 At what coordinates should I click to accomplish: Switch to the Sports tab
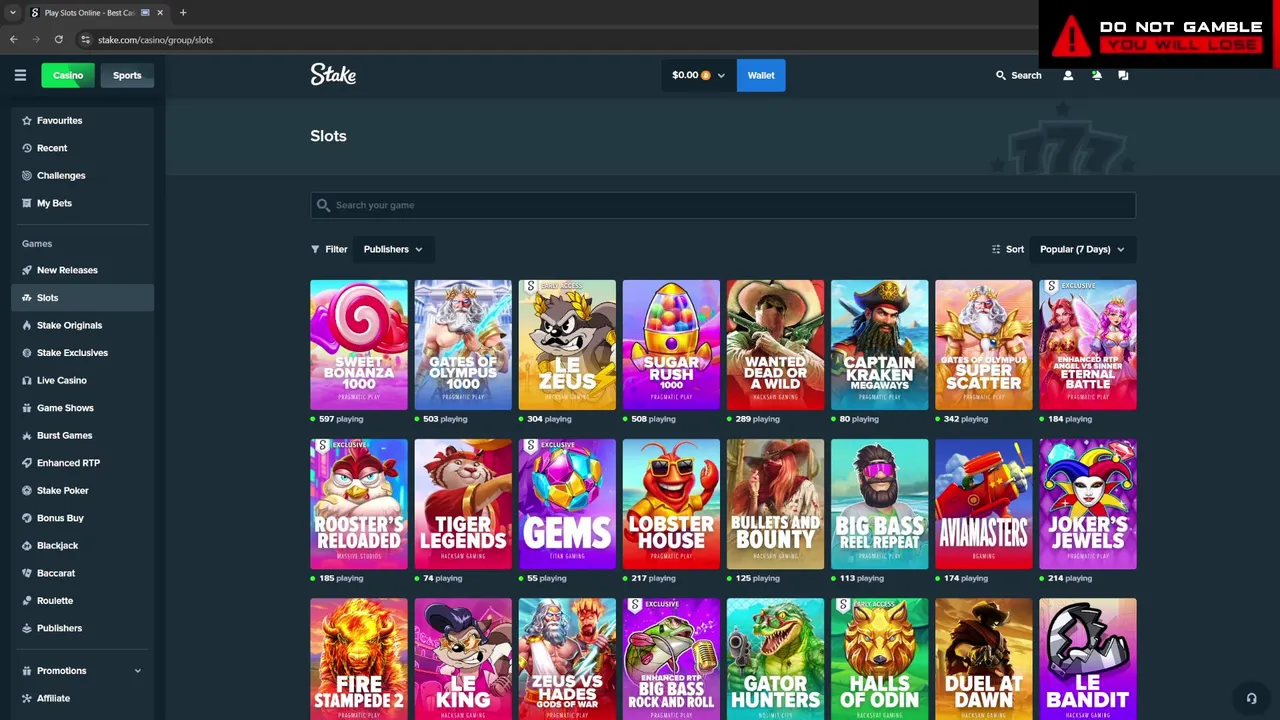(127, 75)
